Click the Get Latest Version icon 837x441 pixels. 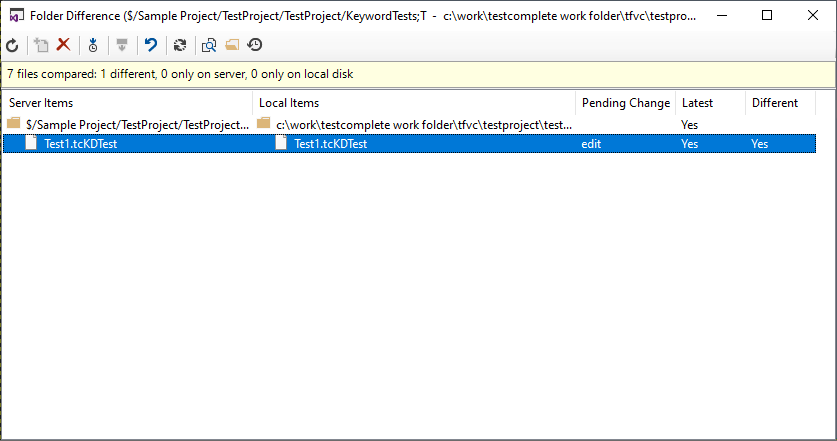click(93, 45)
